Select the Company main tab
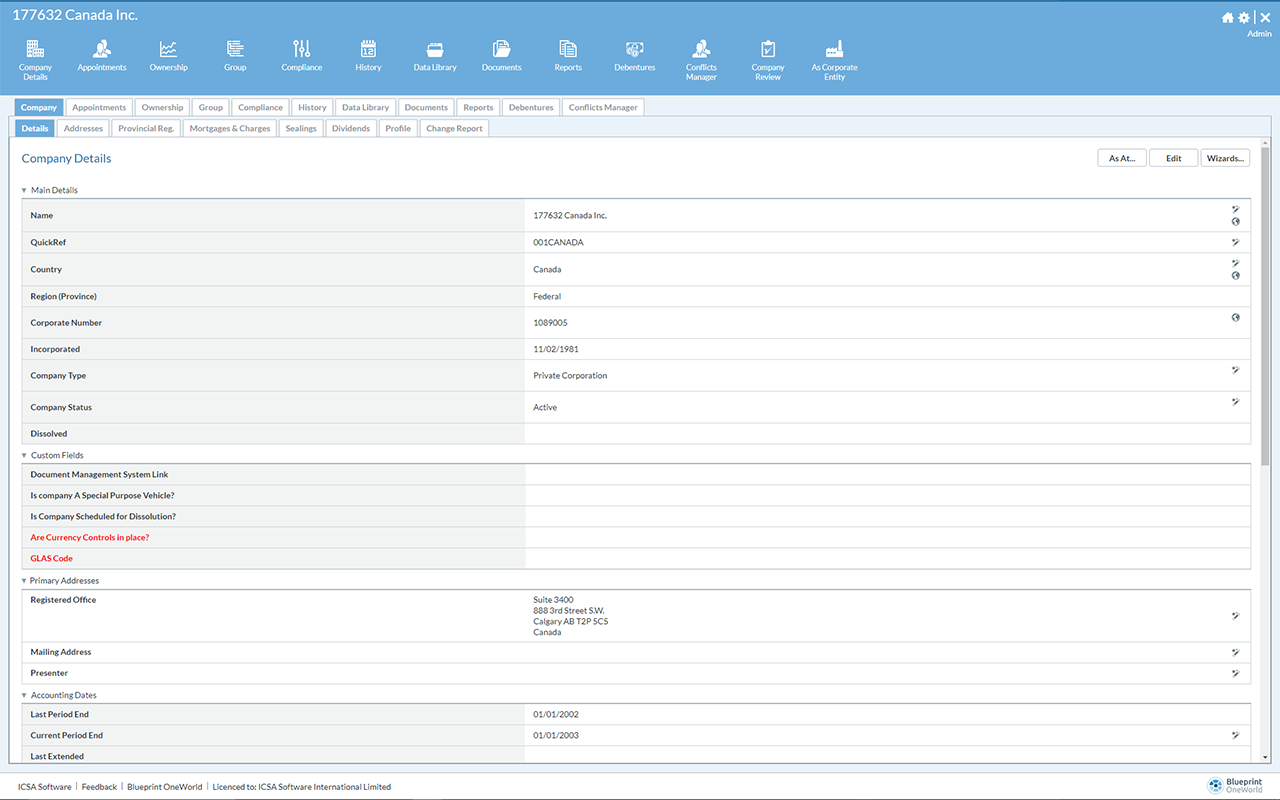 [39, 107]
